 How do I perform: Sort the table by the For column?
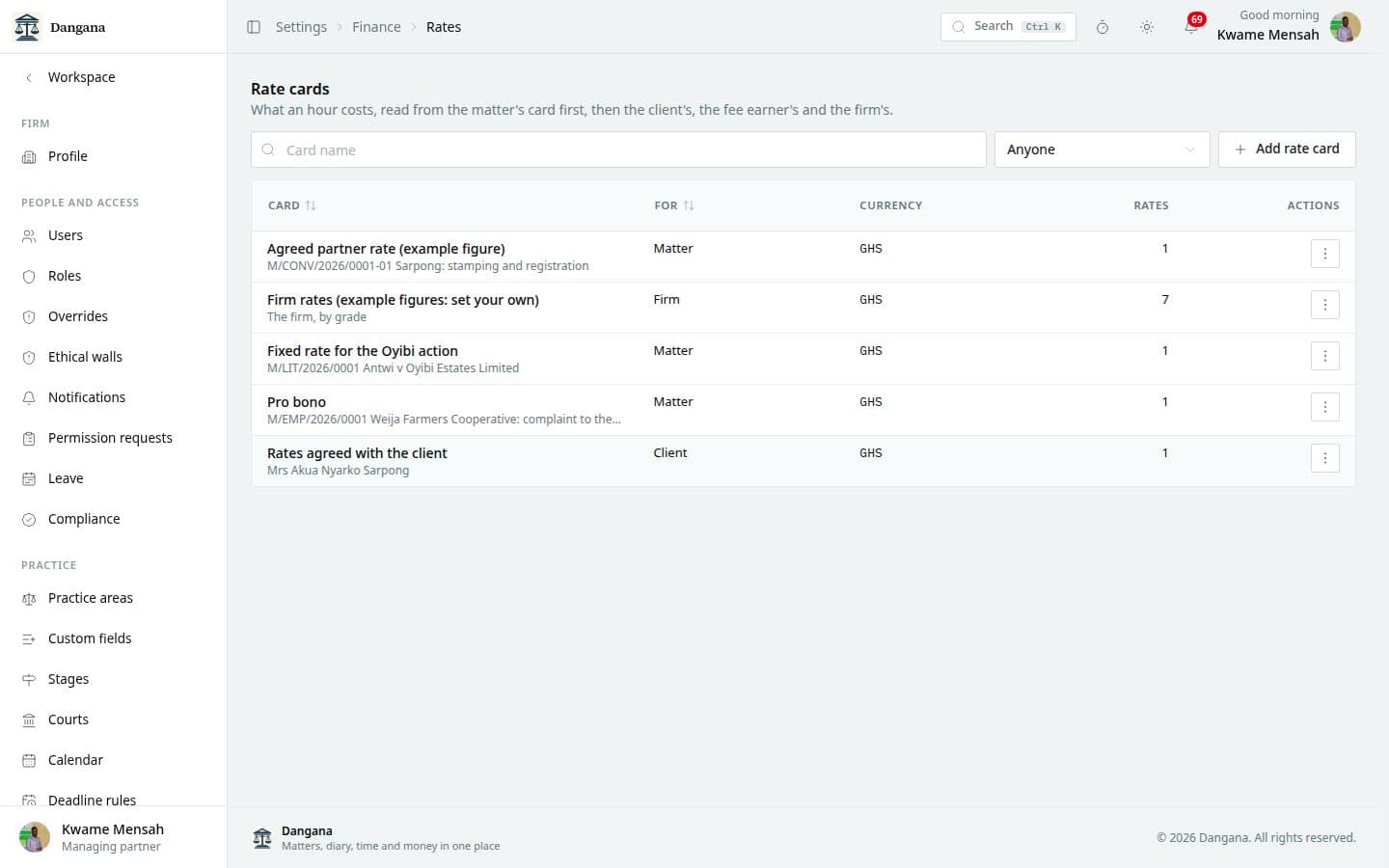[x=674, y=205]
